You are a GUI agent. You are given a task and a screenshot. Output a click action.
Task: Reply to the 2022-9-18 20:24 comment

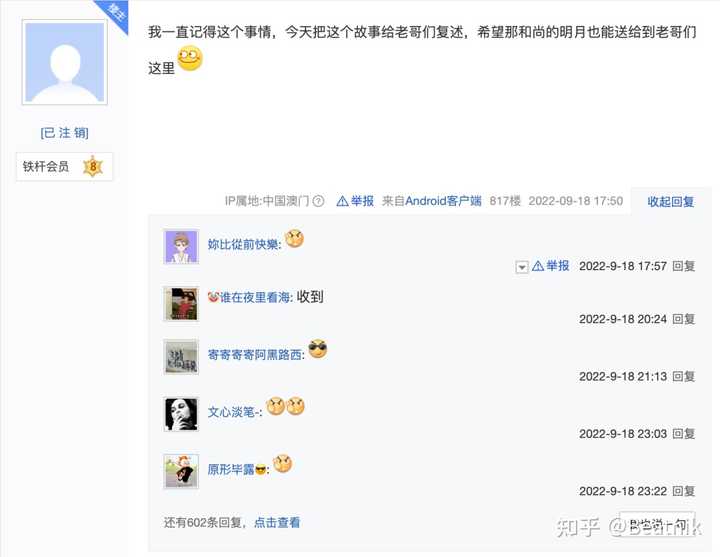(x=684, y=319)
